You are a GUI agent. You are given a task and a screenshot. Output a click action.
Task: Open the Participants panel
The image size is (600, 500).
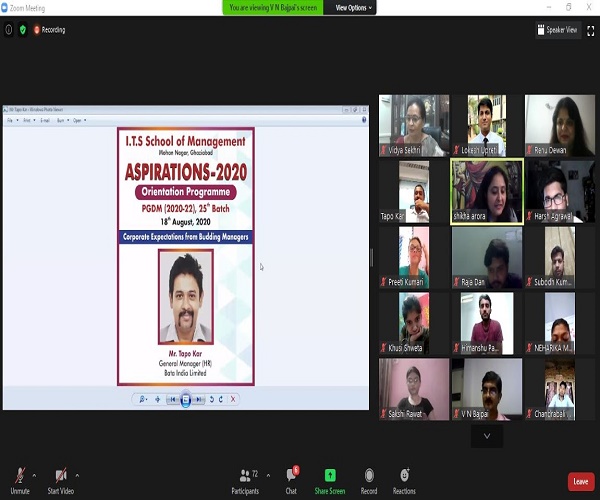tap(245, 481)
